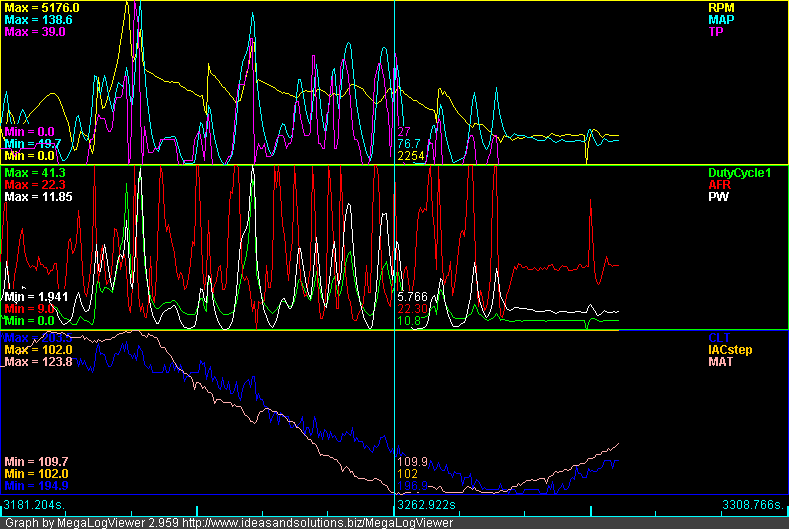Select the Min = 109.7 MAT value
This screenshot has width=789, height=529.
click(x=36, y=461)
